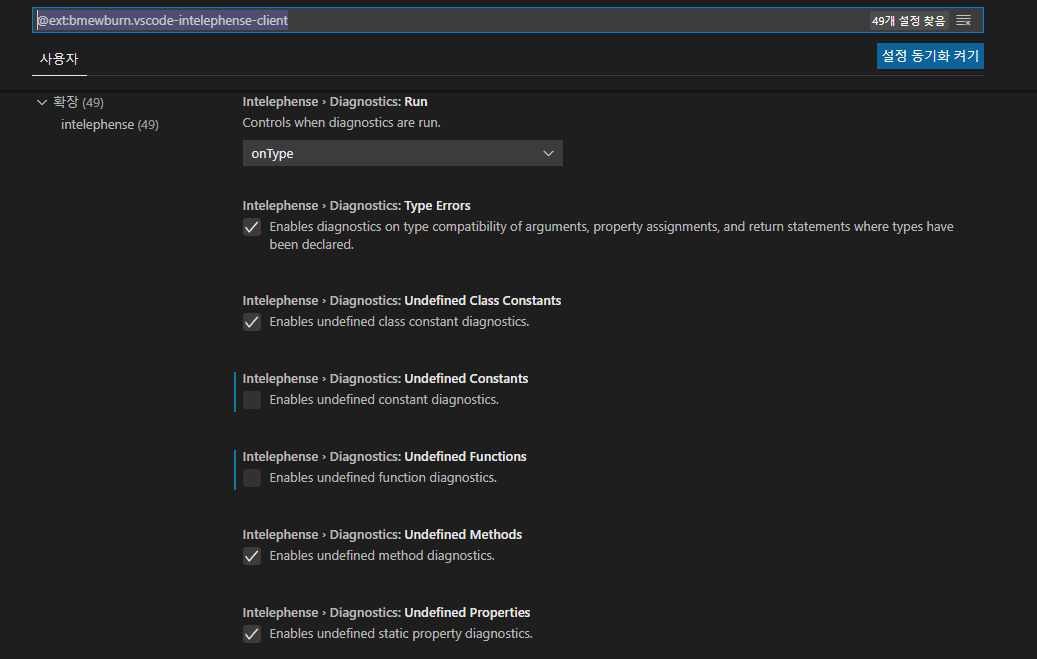Select the intelephense (49) tree item
Viewport: 1037px width, 659px height.
coord(110,124)
